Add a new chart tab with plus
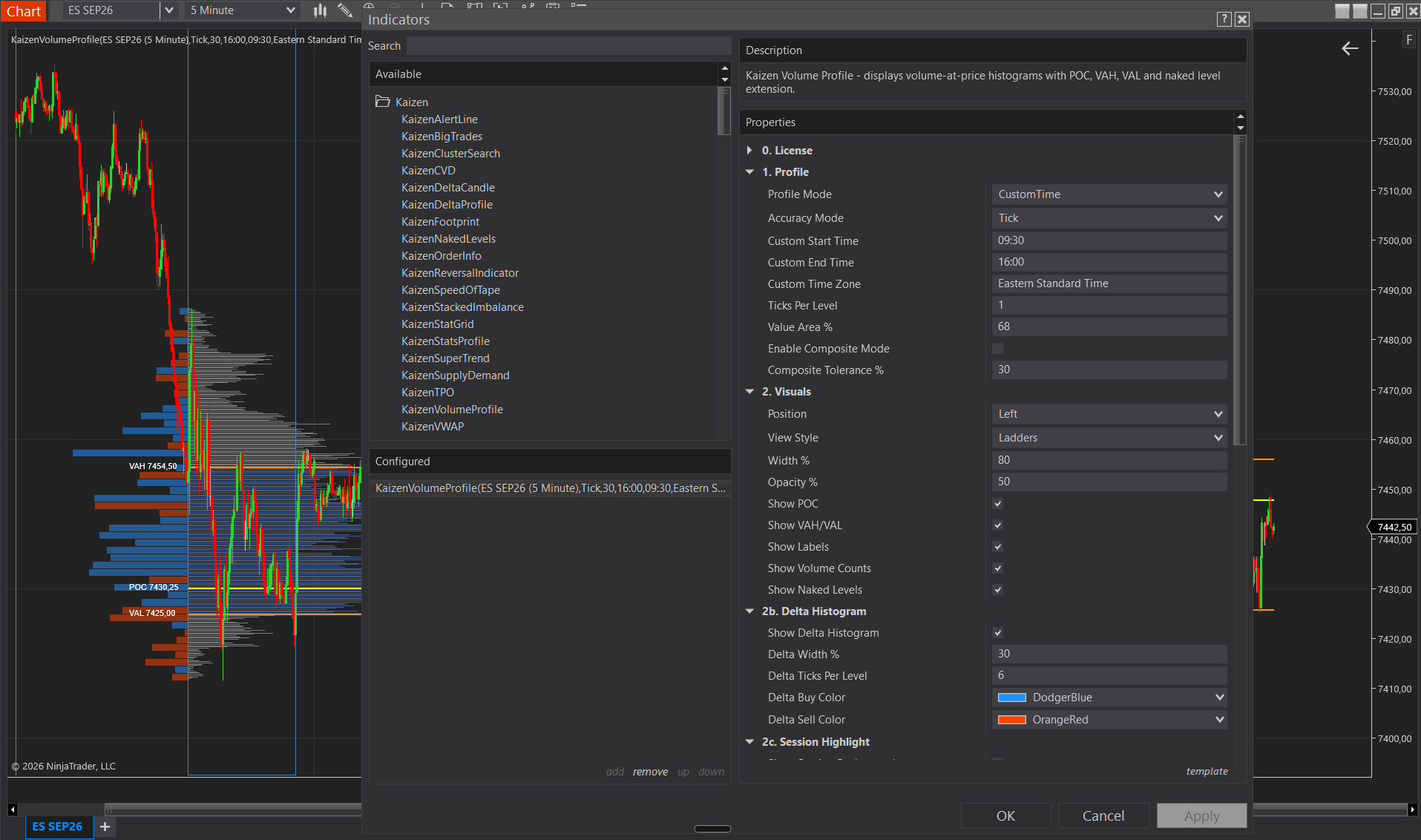 (x=105, y=827)
